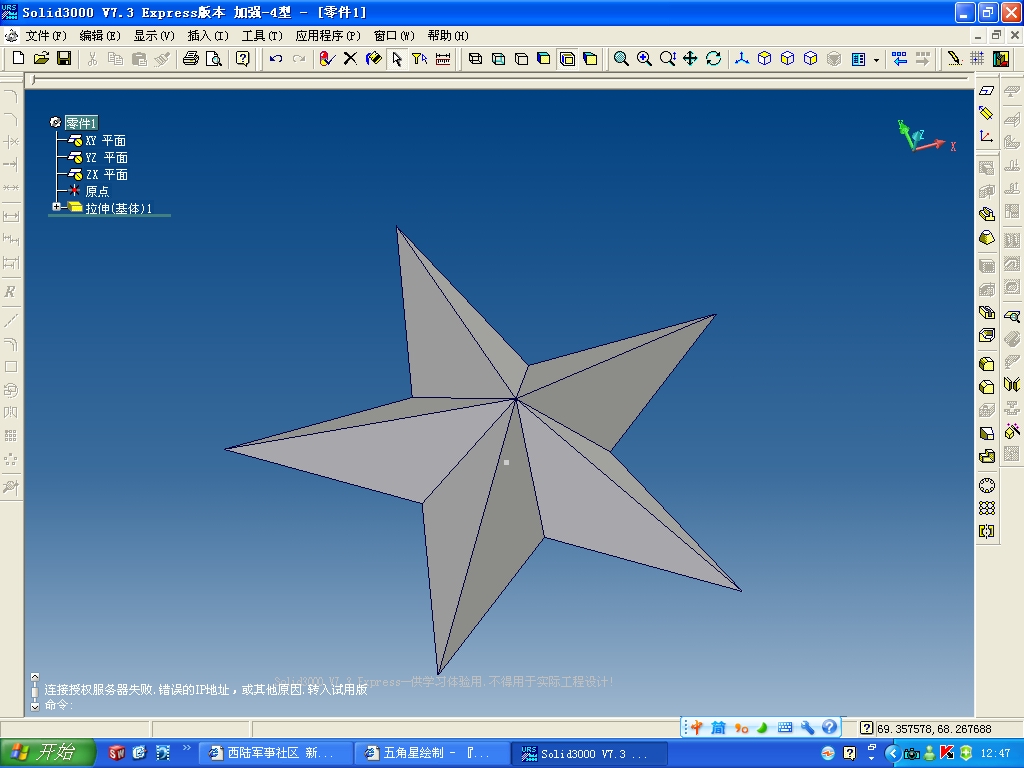Open the 帮助(H) menu
This screenshot has height=768, width=1024.
coord(448,36)
